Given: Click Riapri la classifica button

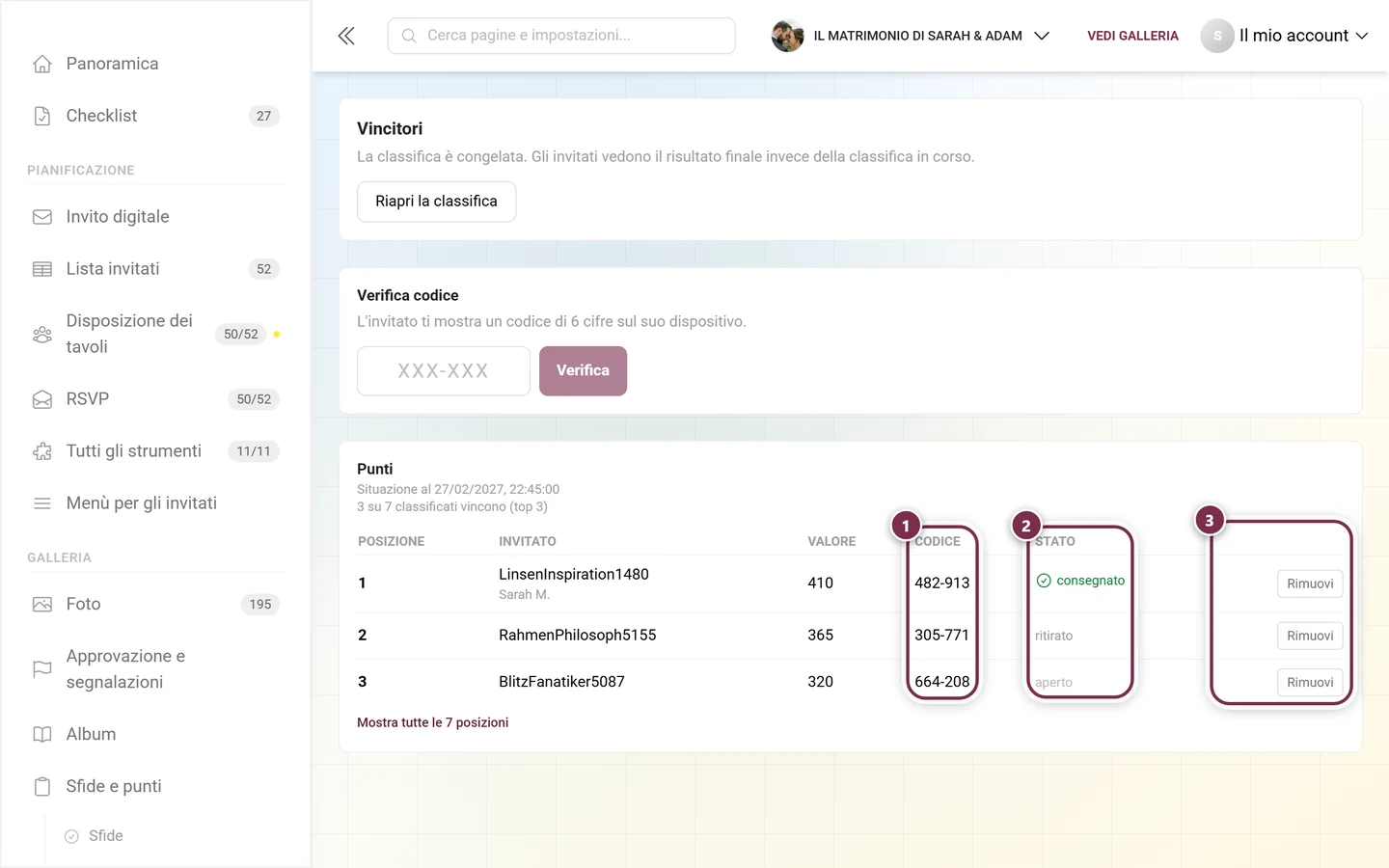Looking at the screenshot, I should point(436,202).
